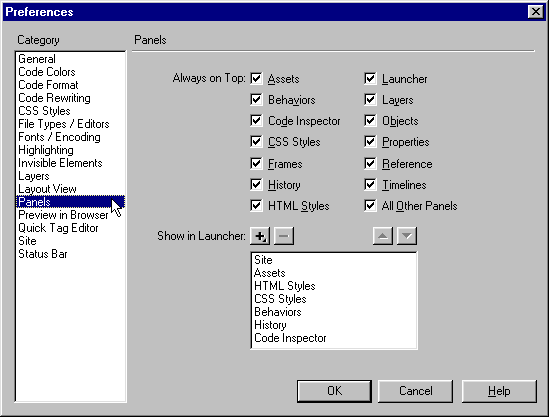
Task: Uncheck the Launcher checkbox
Action: pos(370,78)
